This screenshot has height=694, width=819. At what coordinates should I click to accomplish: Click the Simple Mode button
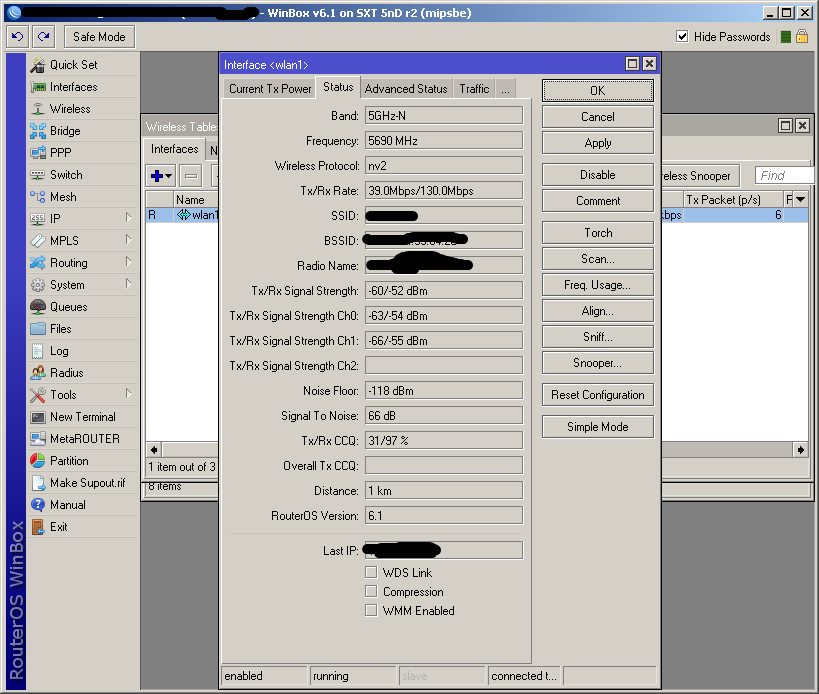598,427
